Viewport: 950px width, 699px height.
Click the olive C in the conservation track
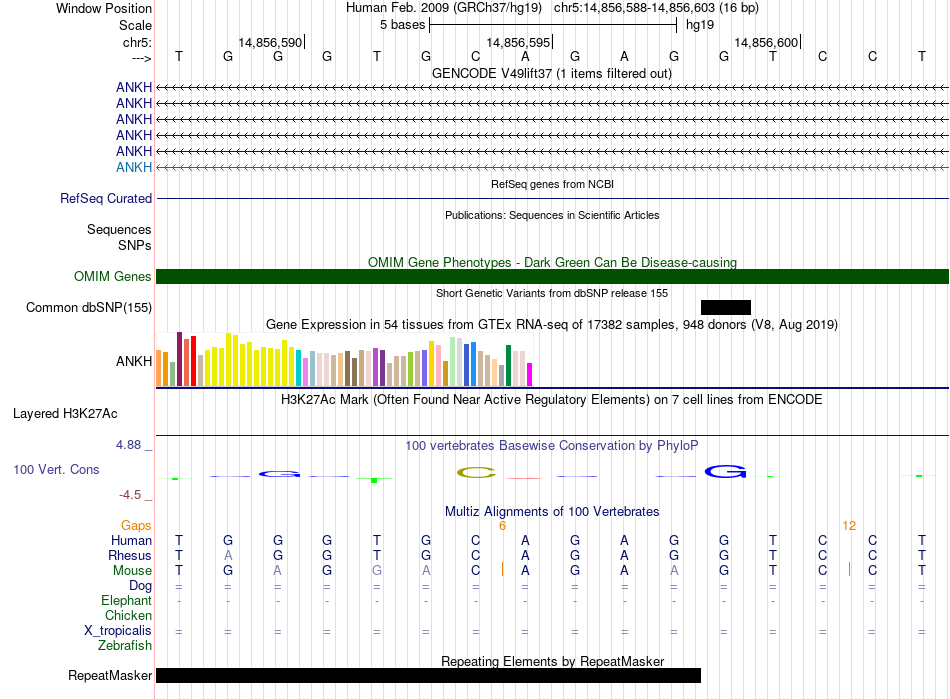point(477,472)
